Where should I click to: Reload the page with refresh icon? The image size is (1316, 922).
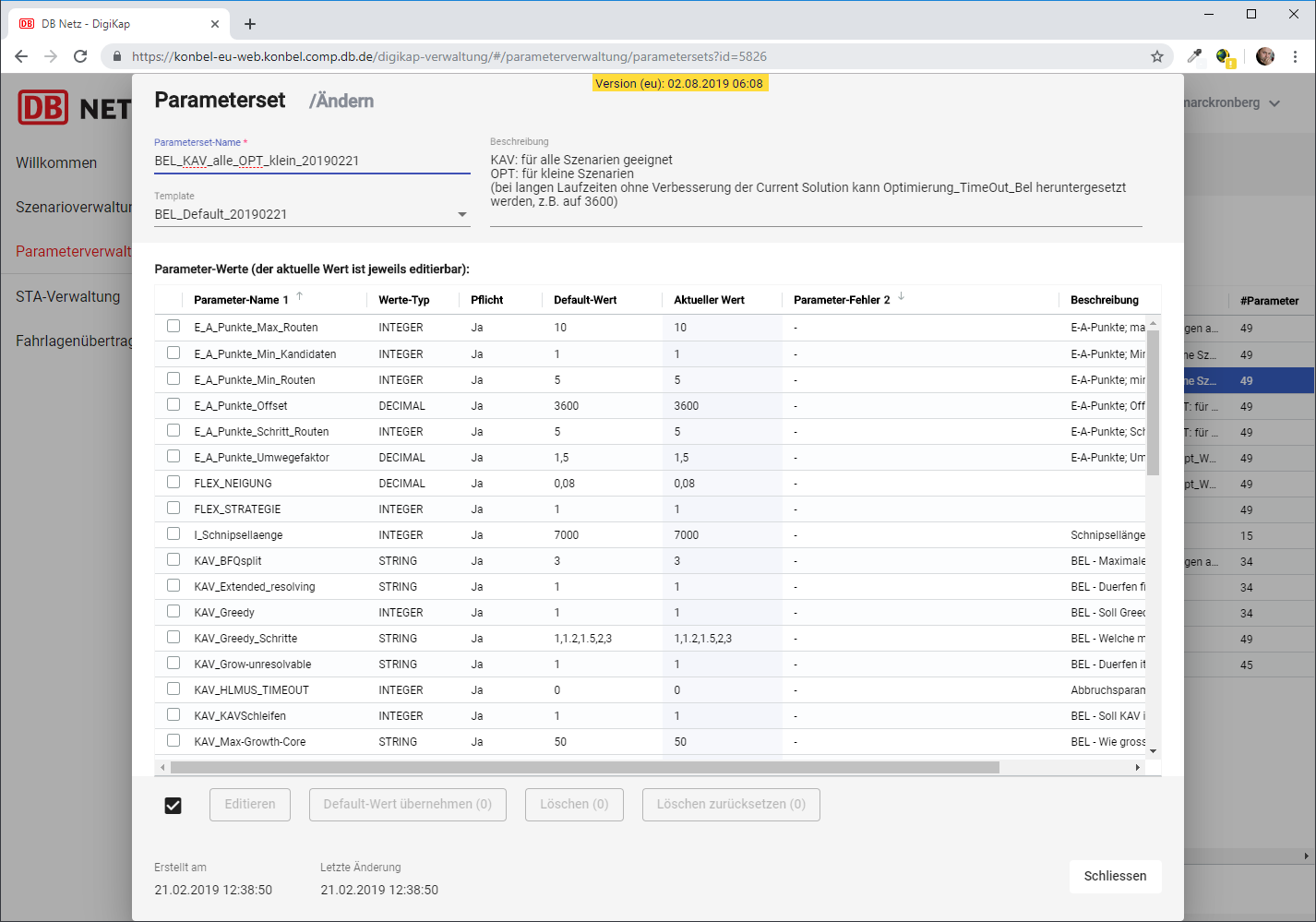tap(80, 56)
